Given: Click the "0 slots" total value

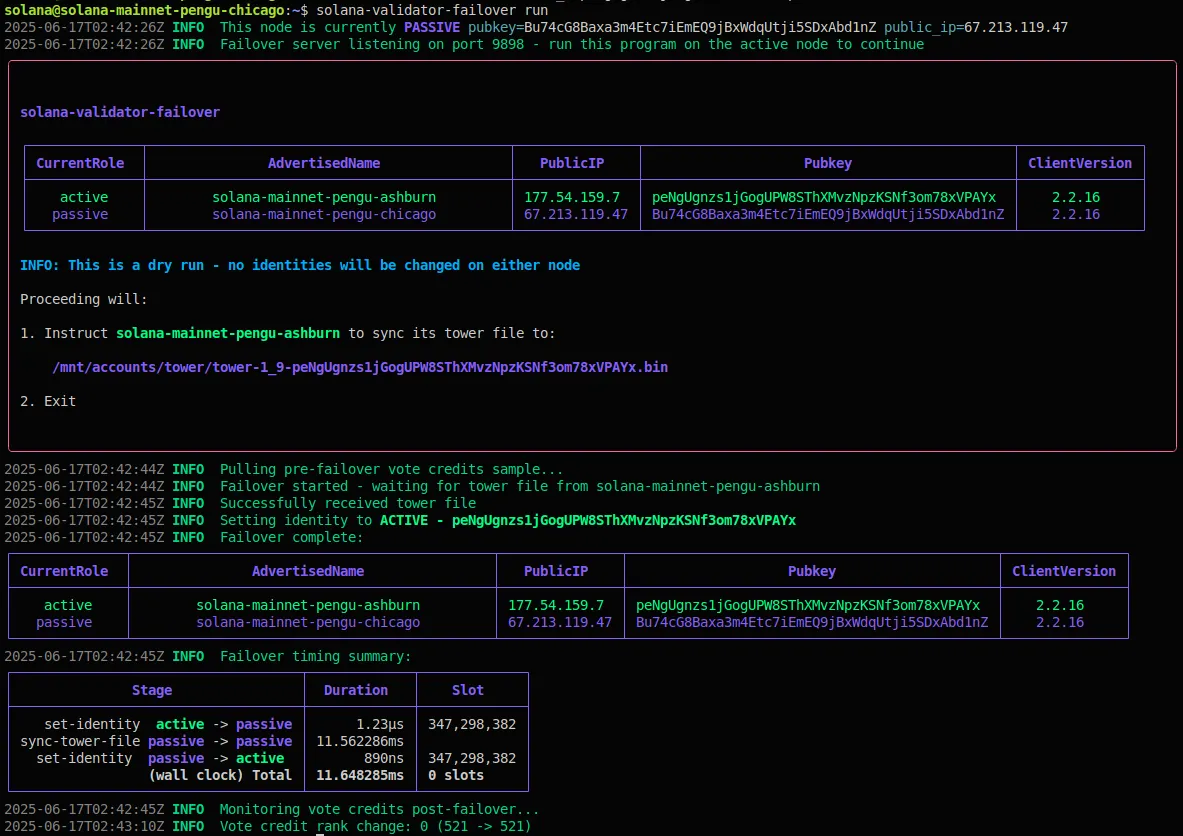Looking at the screenshot, I should click(x=456, y=775).
